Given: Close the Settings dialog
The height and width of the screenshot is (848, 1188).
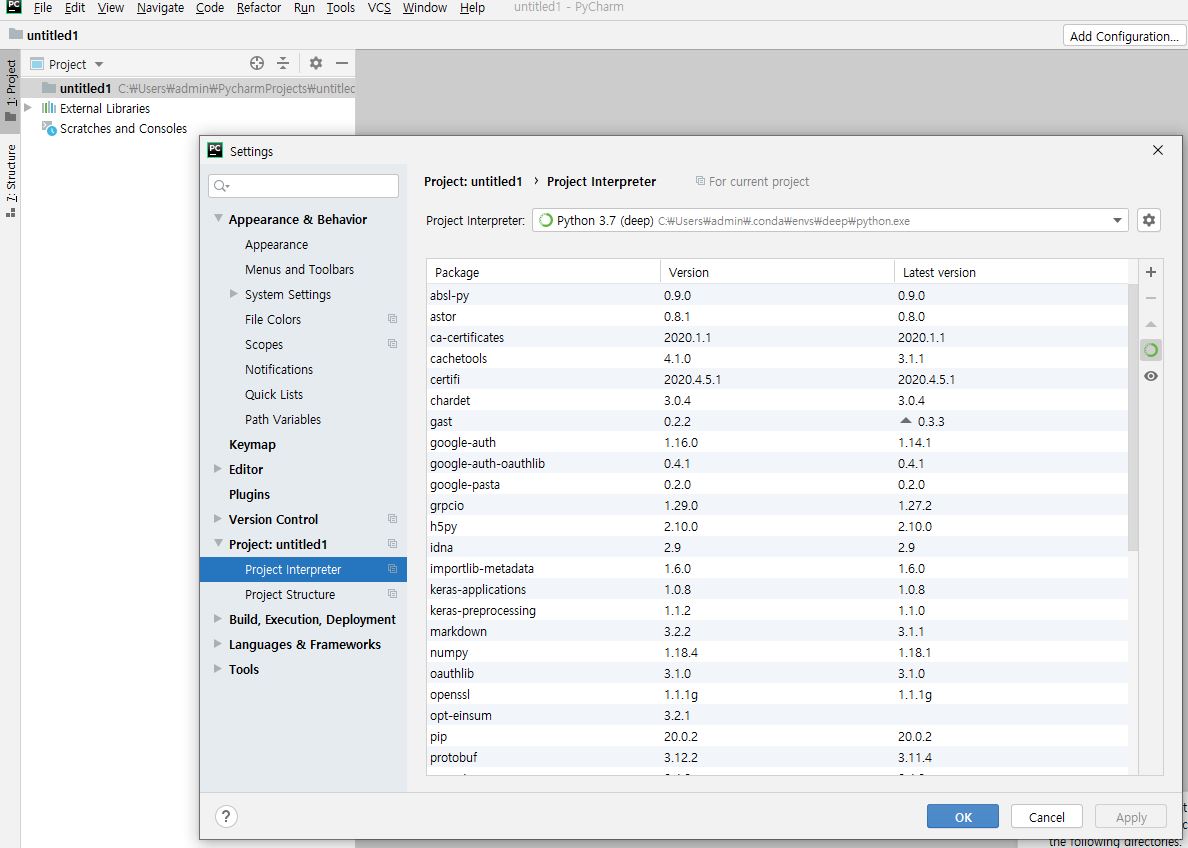Looking at the screenshot, I should [1158, 150].
